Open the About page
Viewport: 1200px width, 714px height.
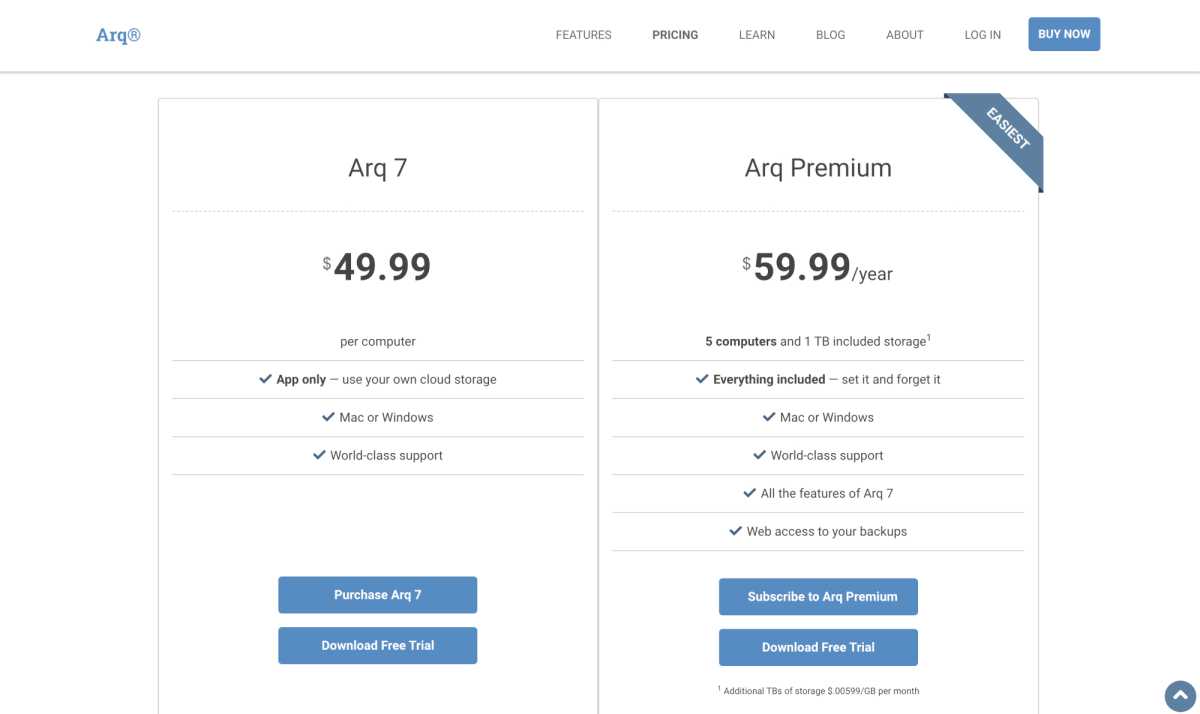pos(905,35)
